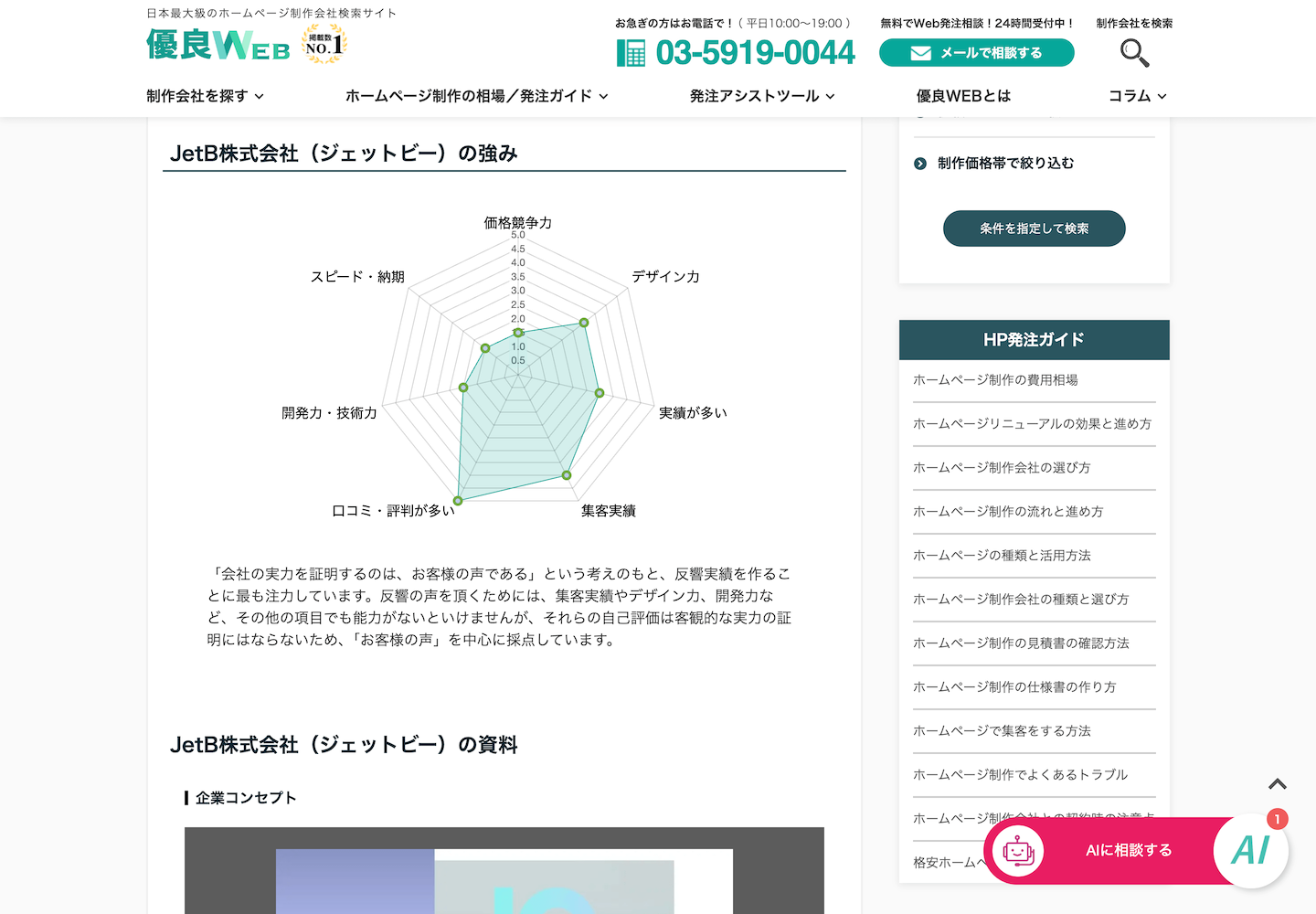This screenshot has height=914, width=1316.
Task: Open ホームページ制作会社の種類と選び方 guide
Action: (1021, 600)
